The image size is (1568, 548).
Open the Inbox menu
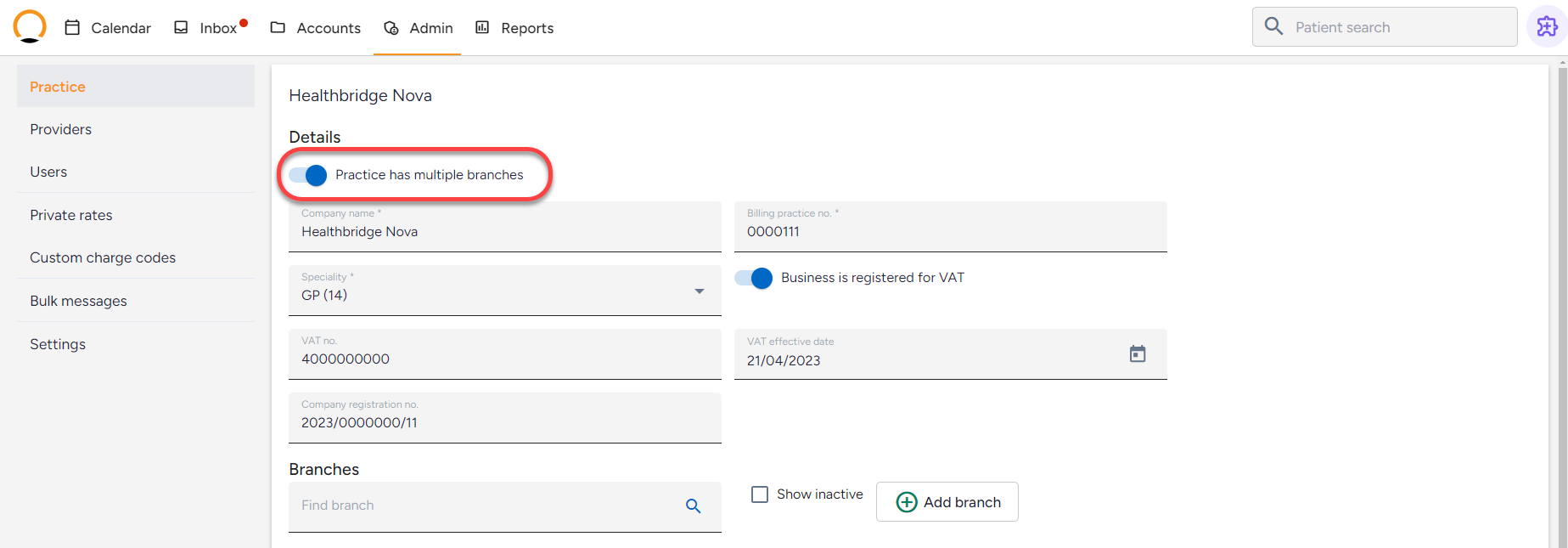click(x=211, y=28)
